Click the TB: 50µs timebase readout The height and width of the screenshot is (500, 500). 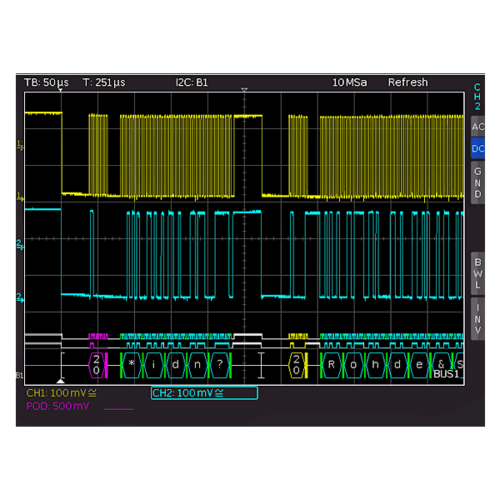point(46,82)
